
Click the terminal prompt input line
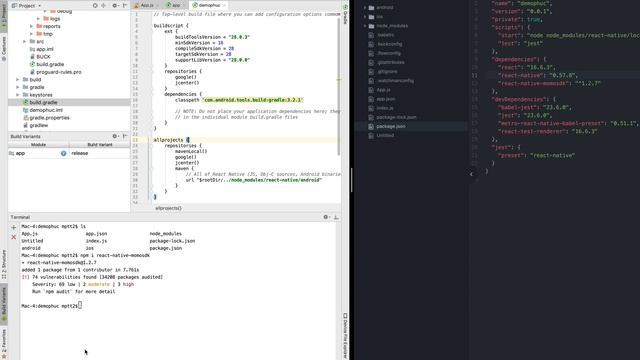pos(51,306)
